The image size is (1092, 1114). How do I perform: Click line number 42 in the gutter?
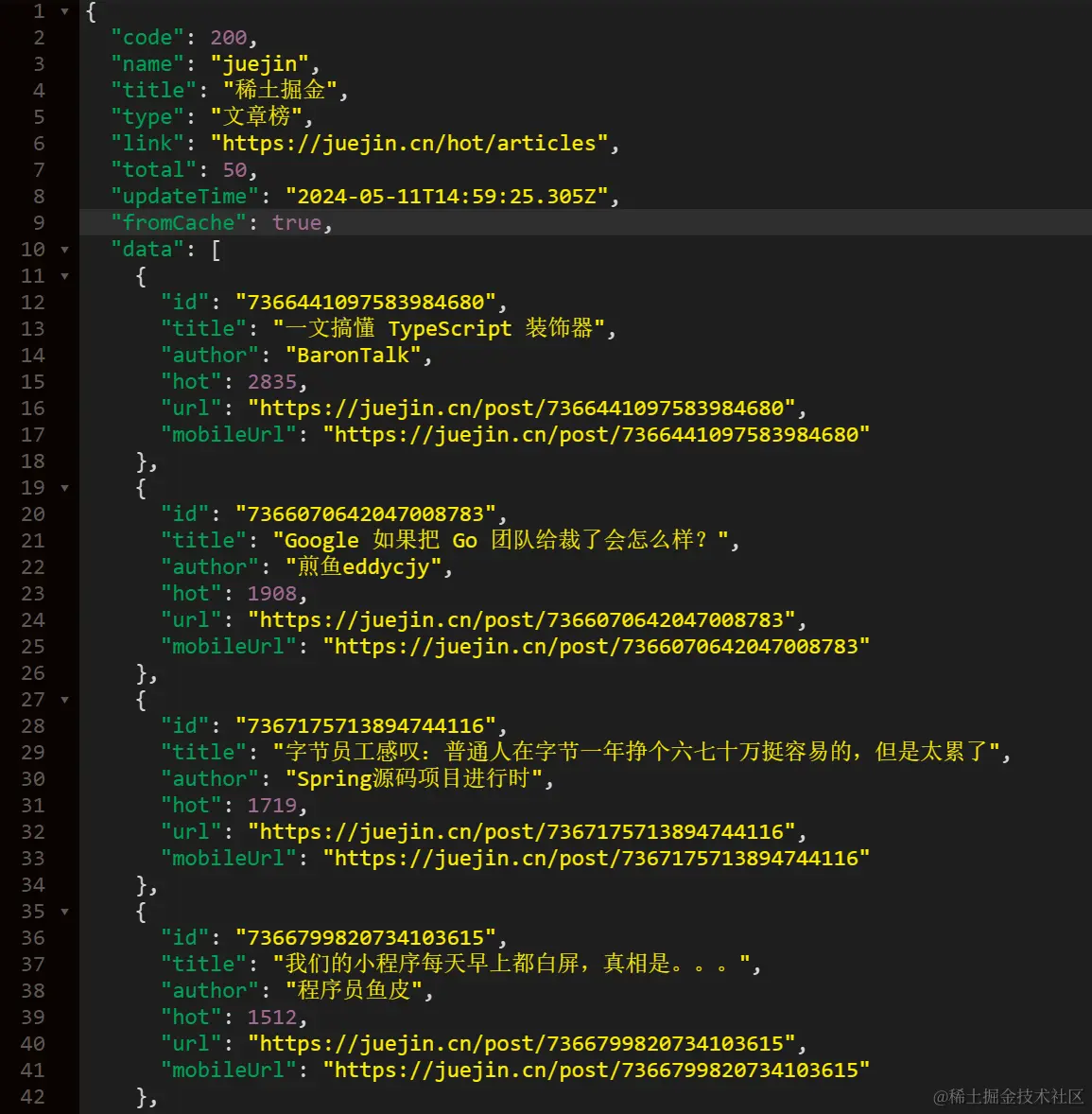point(33,1097)
